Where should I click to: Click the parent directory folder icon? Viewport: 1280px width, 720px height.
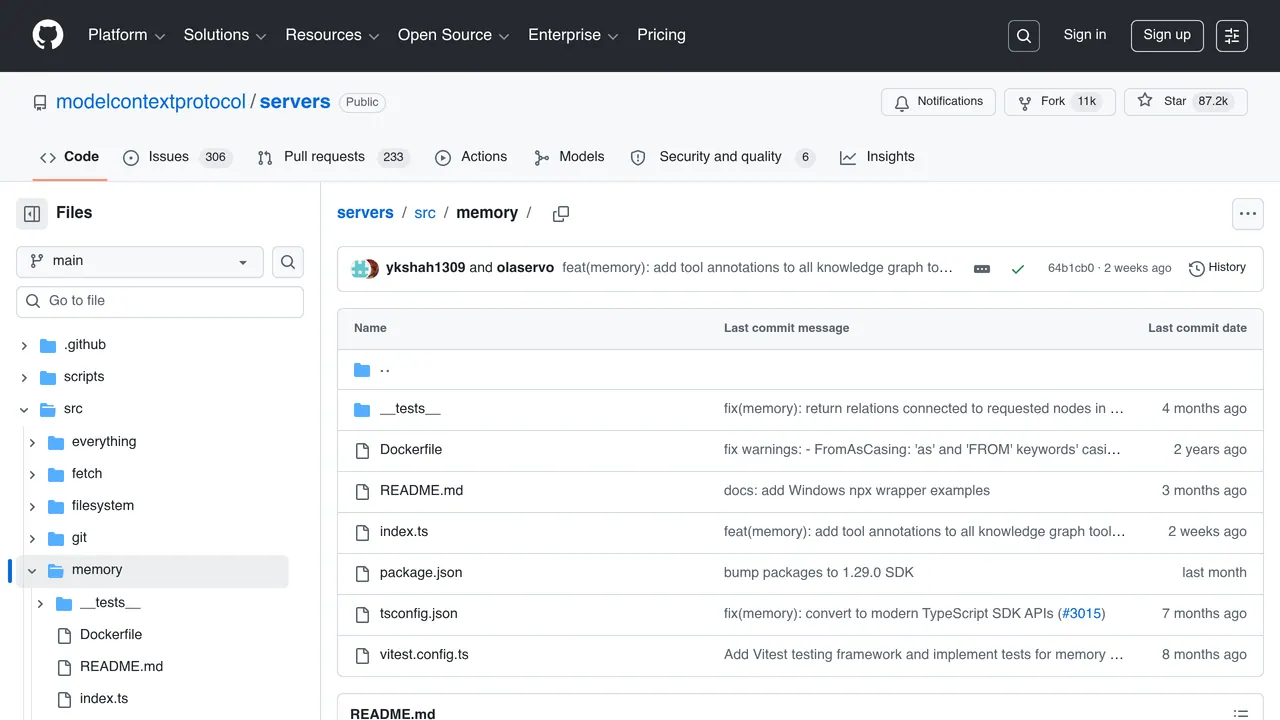tap(362, 370)
